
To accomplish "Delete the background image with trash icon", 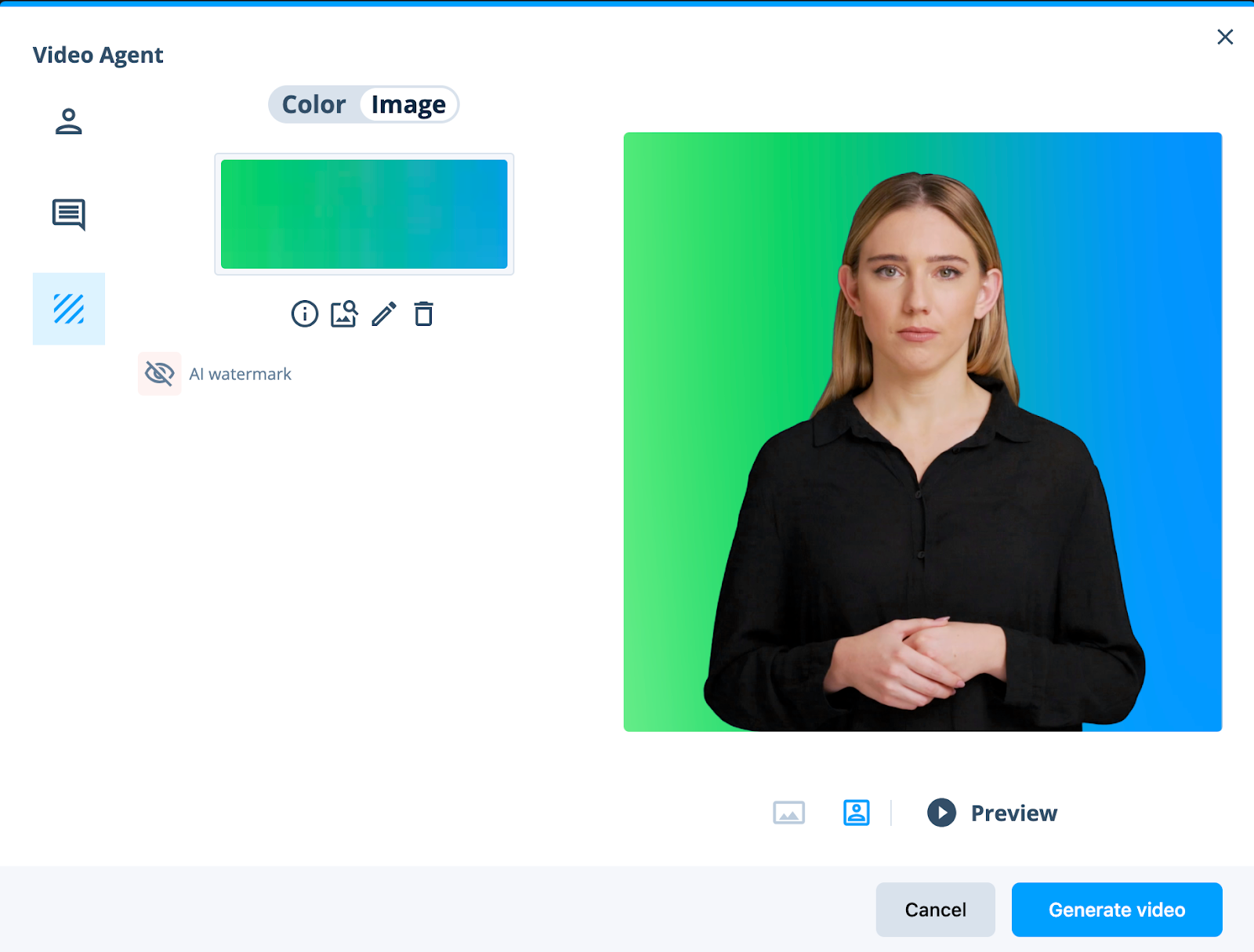I will 423,314.
